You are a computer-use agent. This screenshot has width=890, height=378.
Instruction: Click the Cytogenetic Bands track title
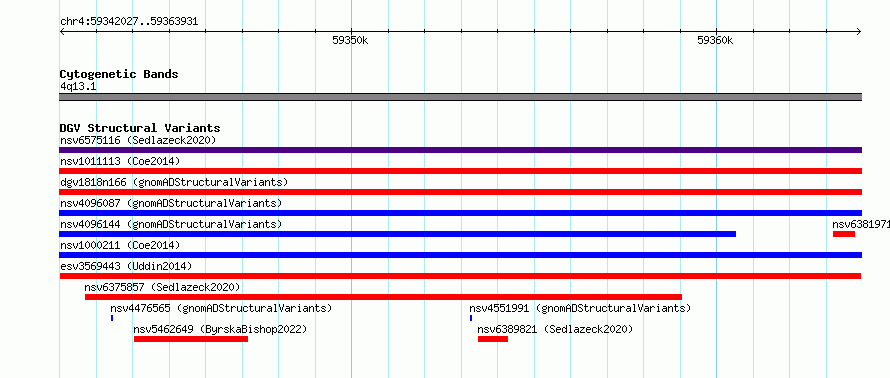(x=119, y=74)
